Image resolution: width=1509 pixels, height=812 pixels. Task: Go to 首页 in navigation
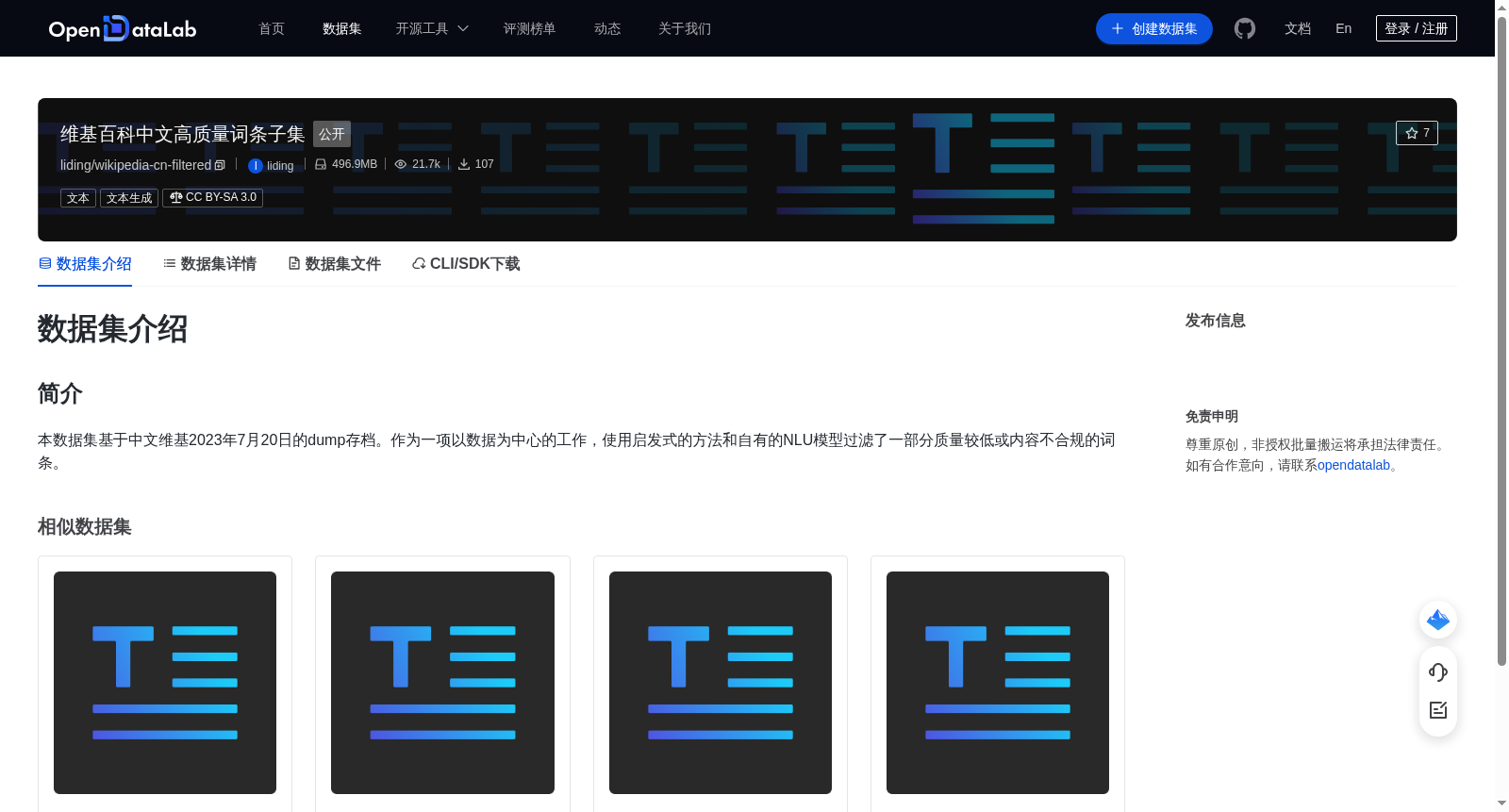click(272, 28)
